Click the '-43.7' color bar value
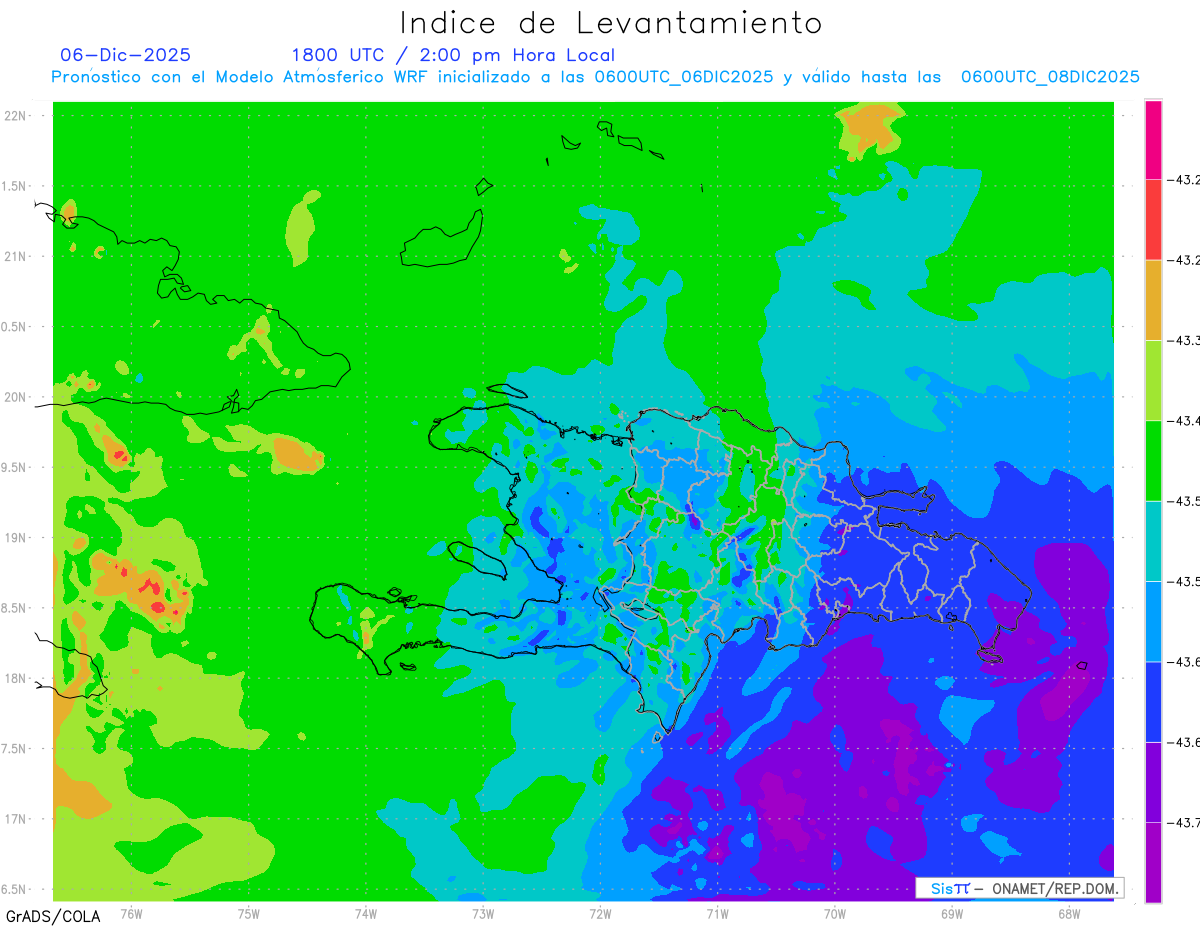 1184,822
